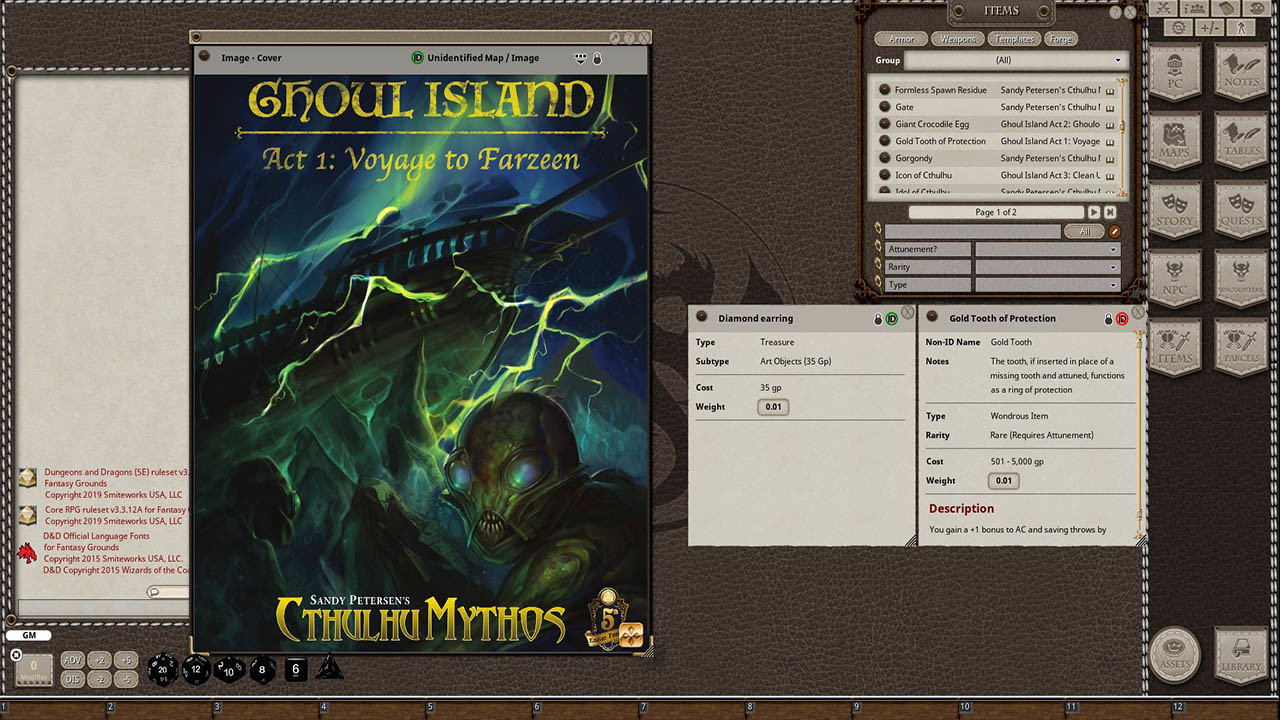The height and width of the screenshot is (720, 1280).
Task: Switch to the Templates list in Items
Action: [1014, 39]
